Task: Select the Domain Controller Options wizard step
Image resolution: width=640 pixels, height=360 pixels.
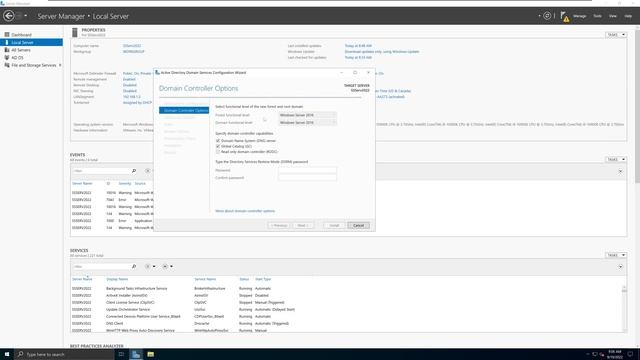Action: pyautogui.click(x=184, y=110)
